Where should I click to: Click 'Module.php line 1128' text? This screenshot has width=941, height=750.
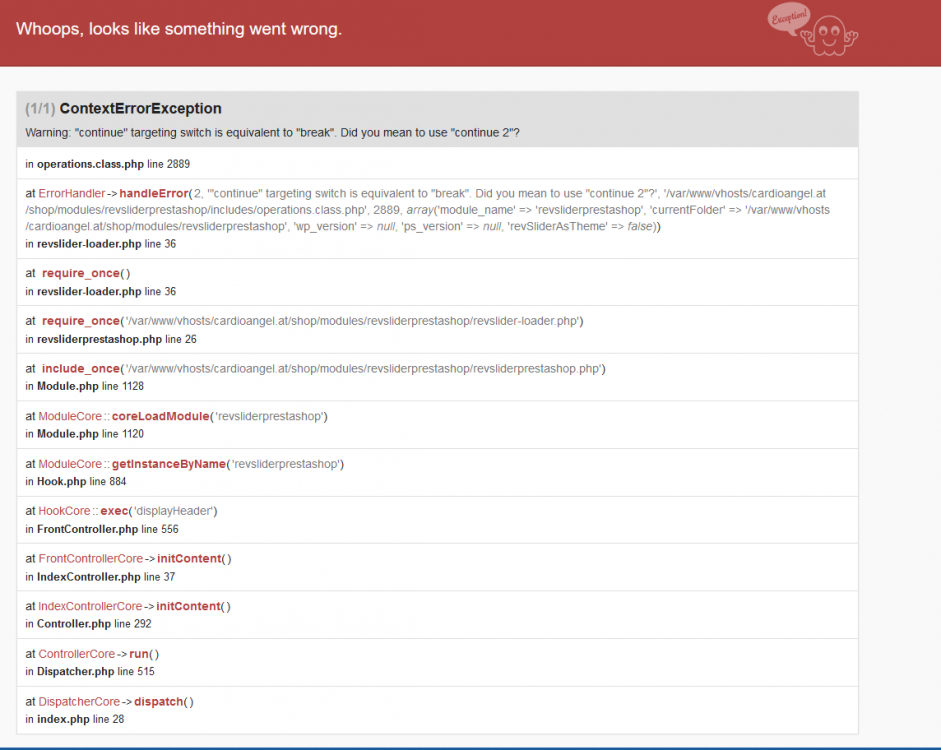[x=91, y=386]
